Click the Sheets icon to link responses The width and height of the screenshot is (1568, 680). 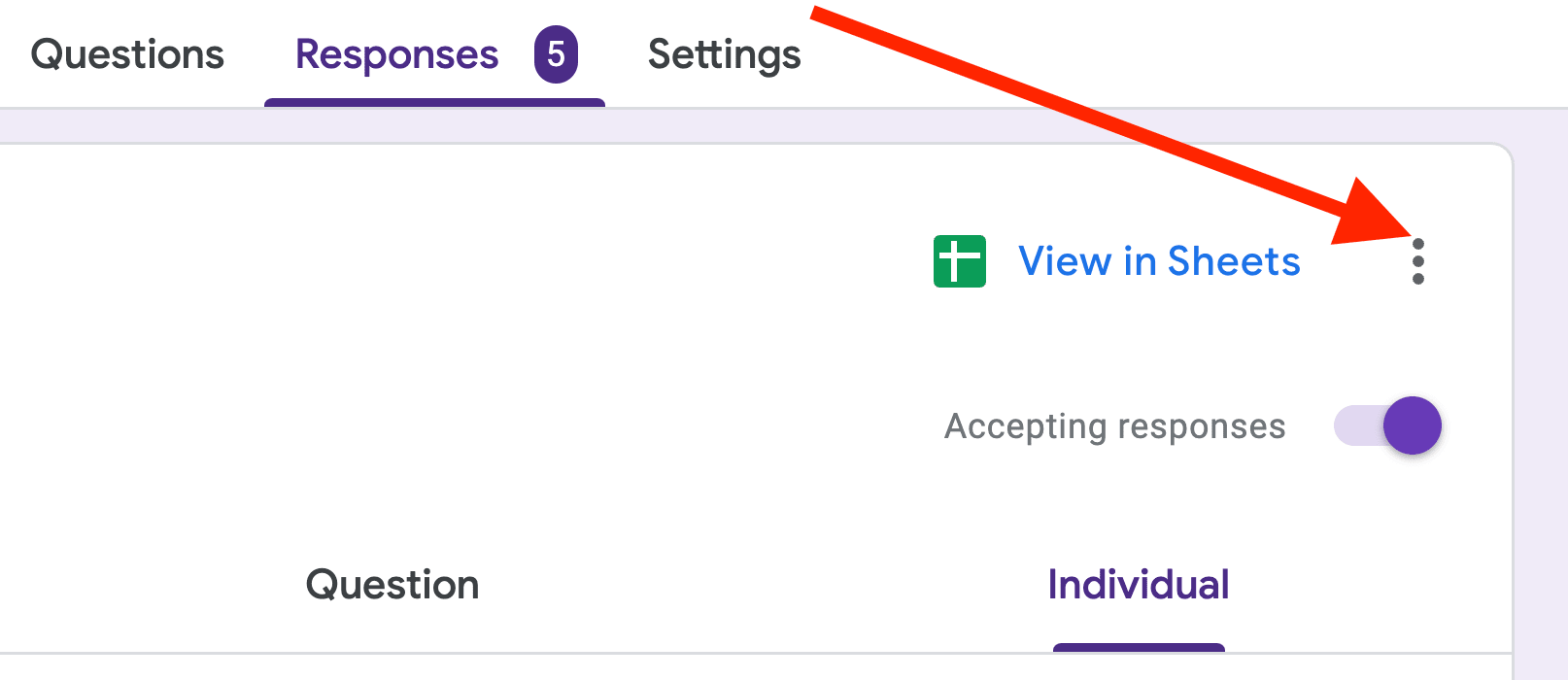coord(960,260)
